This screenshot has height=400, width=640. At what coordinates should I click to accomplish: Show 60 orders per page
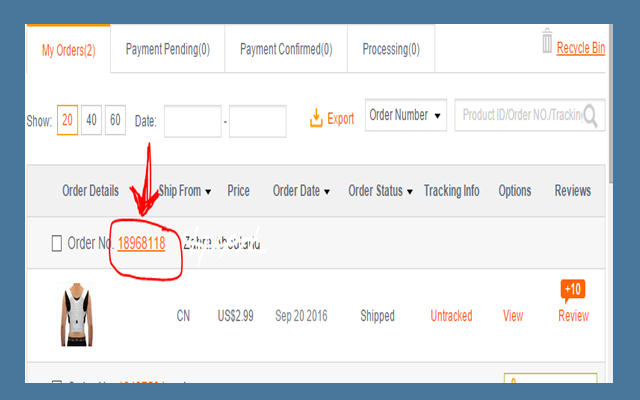point(115,120)
